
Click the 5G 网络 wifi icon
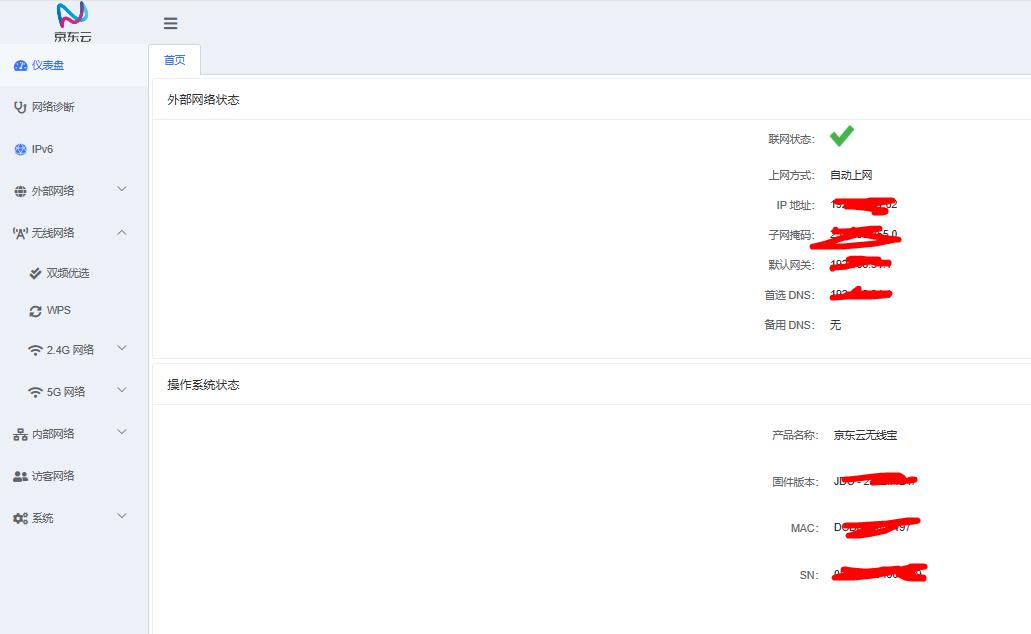coord(35,393)
